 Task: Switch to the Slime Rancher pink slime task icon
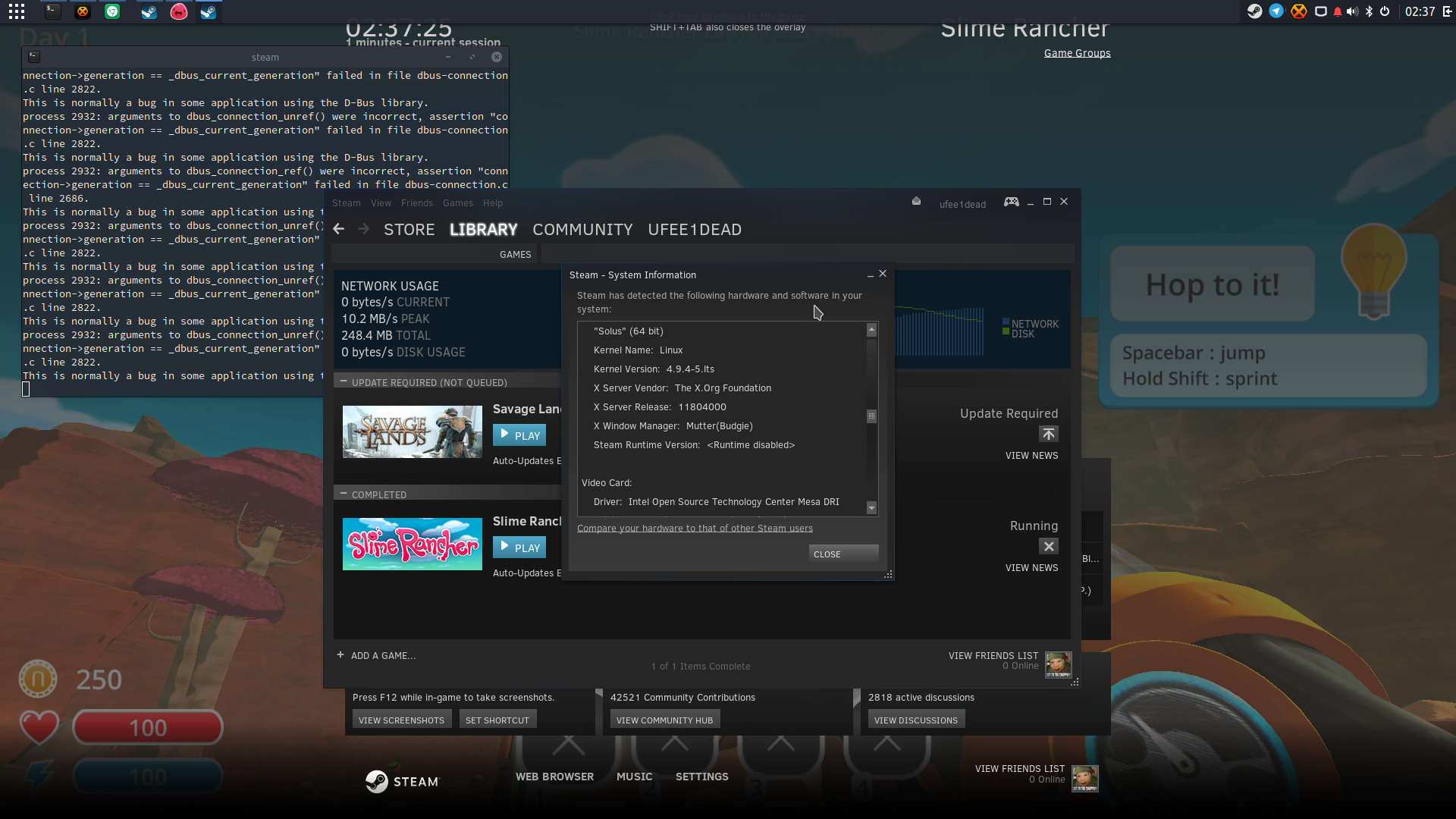tap(179, 11)
